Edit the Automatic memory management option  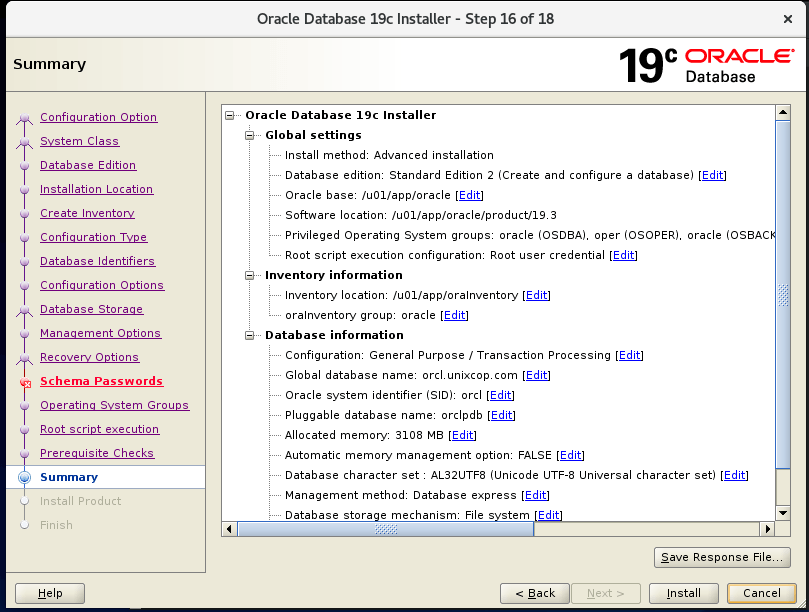coord(571,456)
